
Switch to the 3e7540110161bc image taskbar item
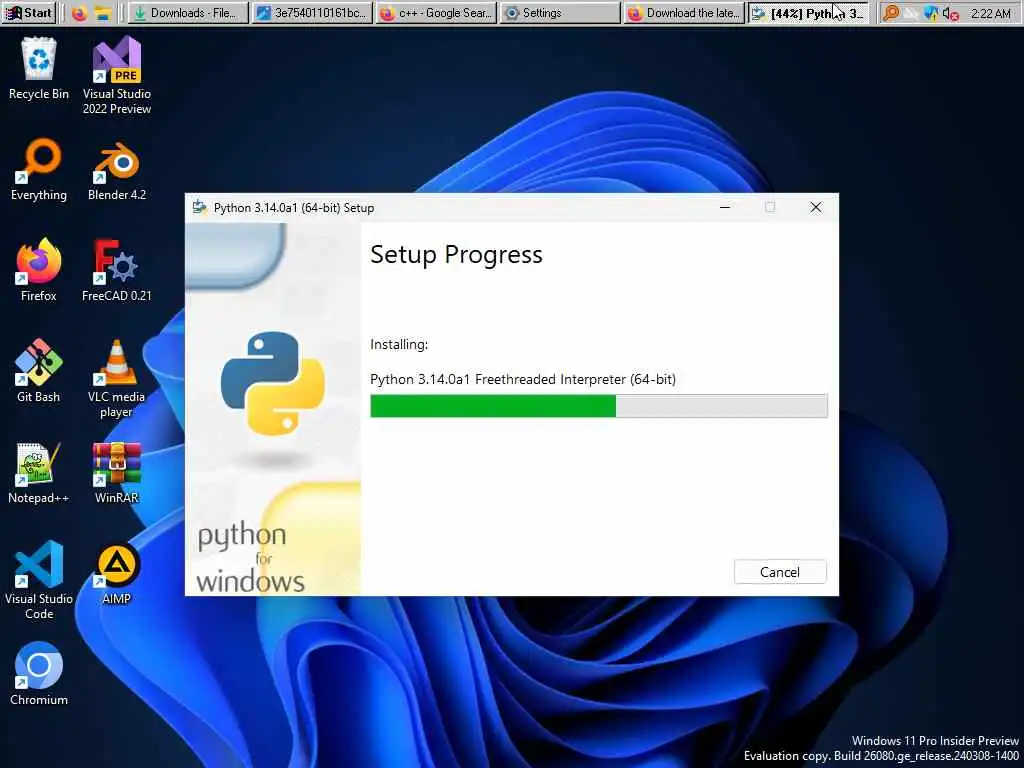coord(312,13)
